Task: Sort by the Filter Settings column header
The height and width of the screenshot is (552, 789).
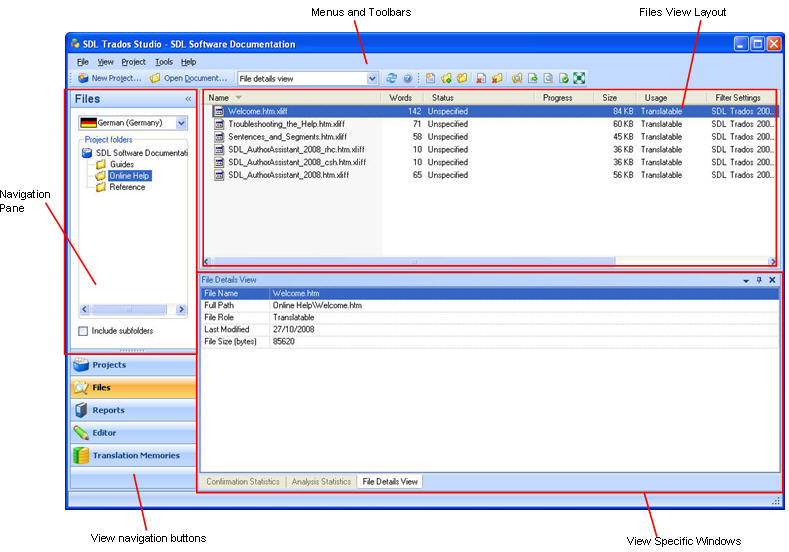Action: pyautogui.click(x=741, y=98)
